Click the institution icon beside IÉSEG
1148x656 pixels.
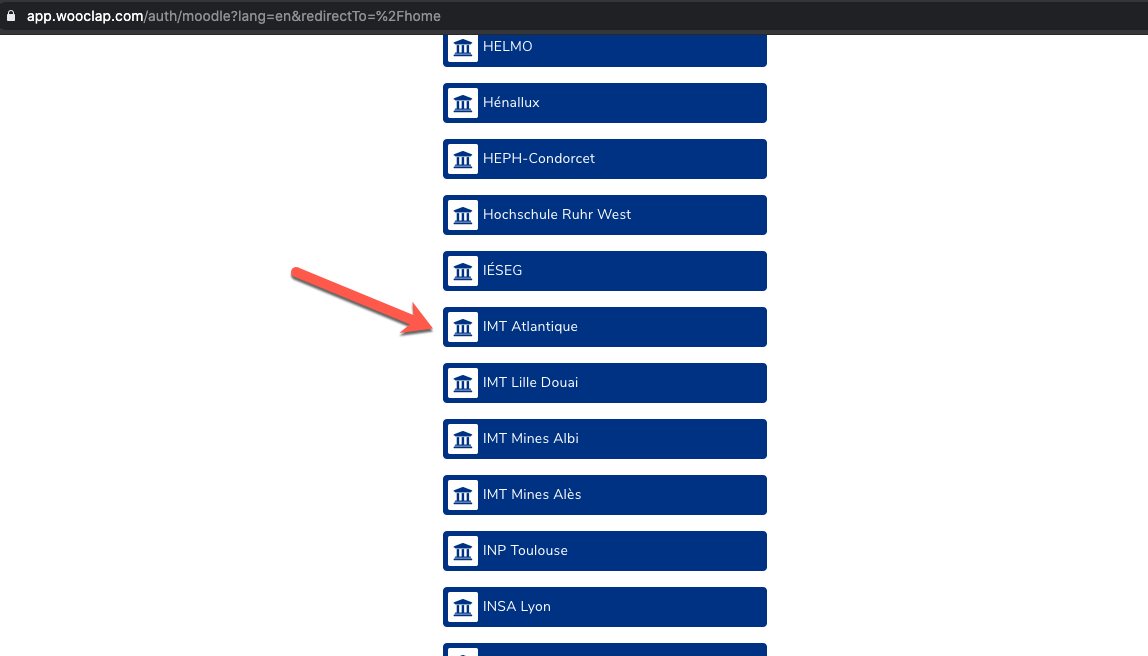463,271
